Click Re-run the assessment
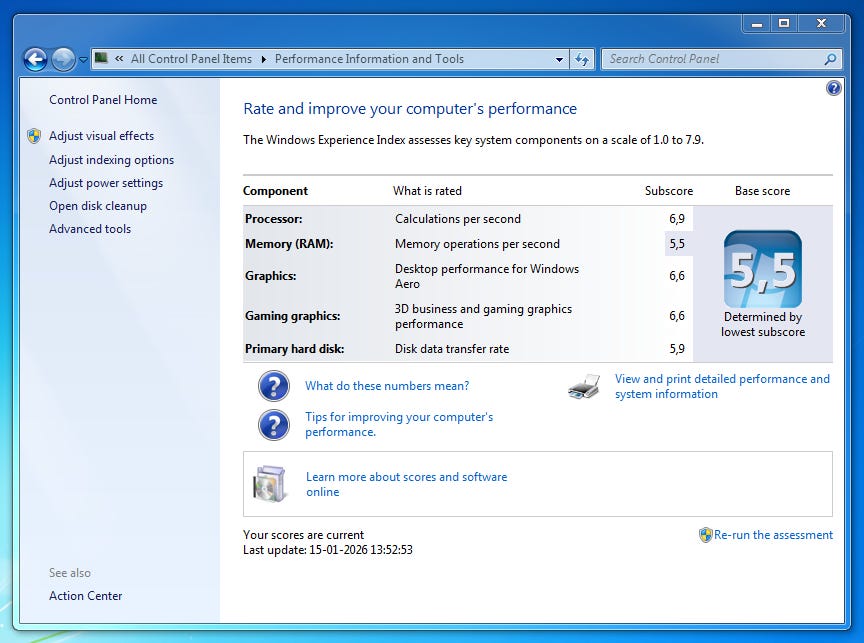 click(x=773, y=535)
